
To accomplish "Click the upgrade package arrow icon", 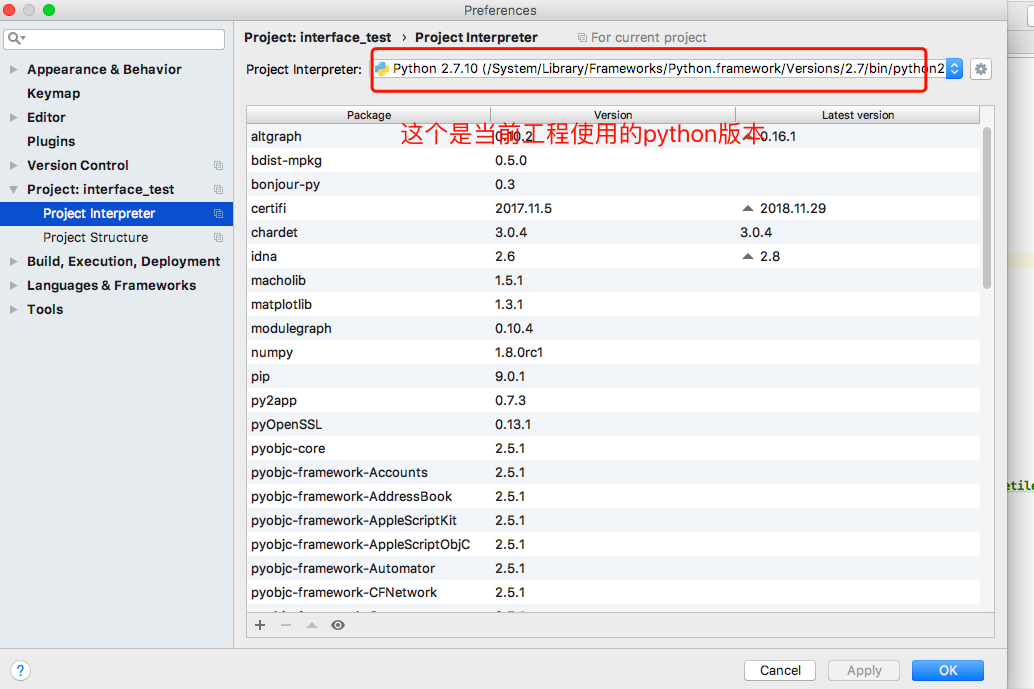I will point(312,625).
